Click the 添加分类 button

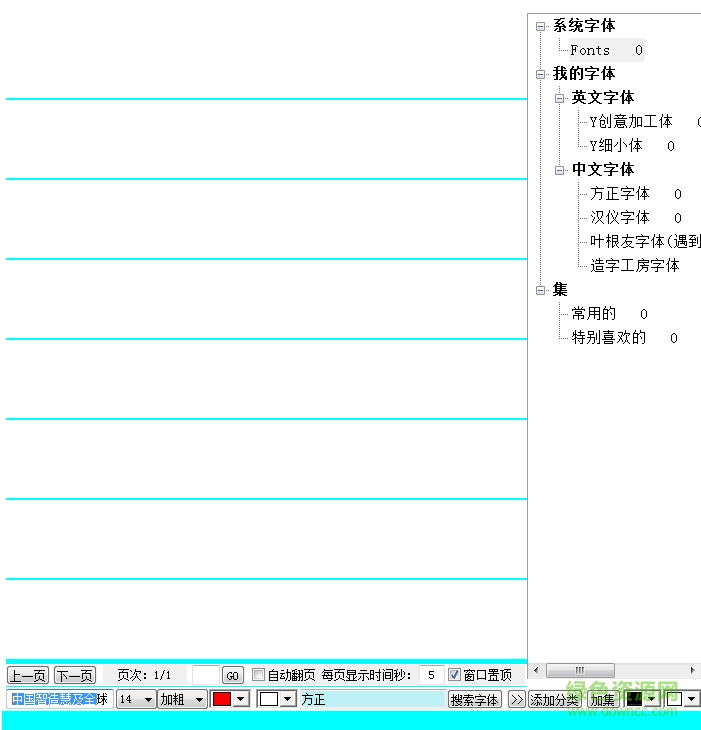click(x=555, y=700)
